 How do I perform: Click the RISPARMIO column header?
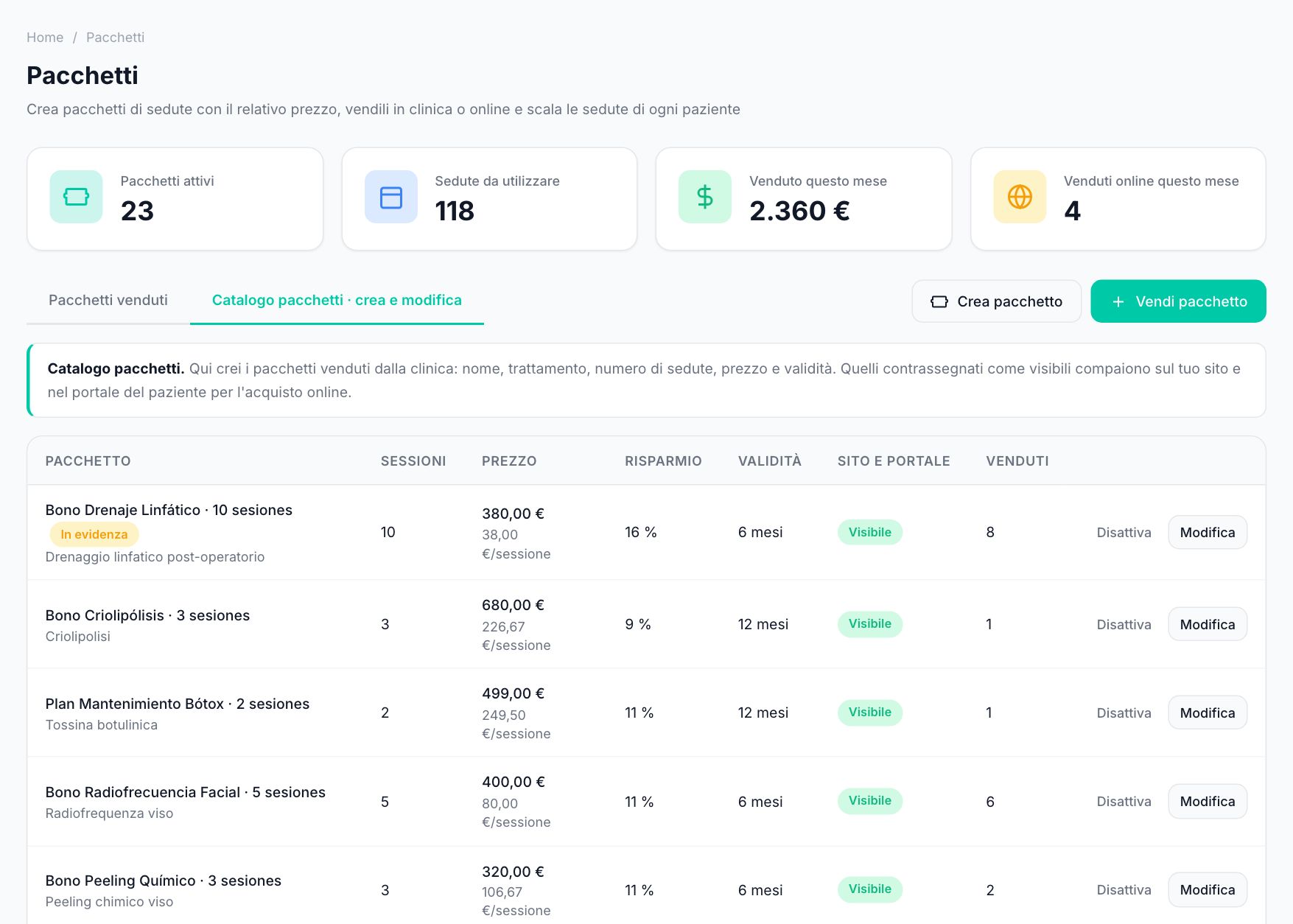point(663,461)
